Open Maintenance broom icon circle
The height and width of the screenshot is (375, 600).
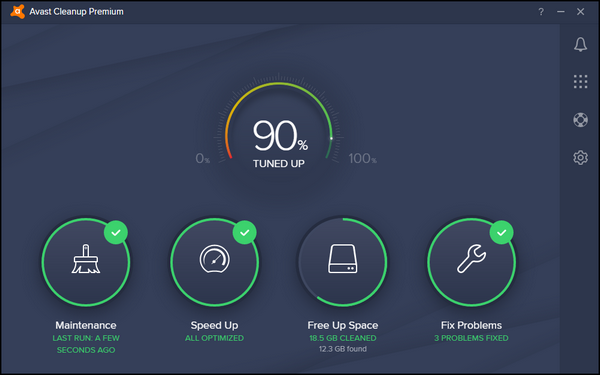pos(86,262)
